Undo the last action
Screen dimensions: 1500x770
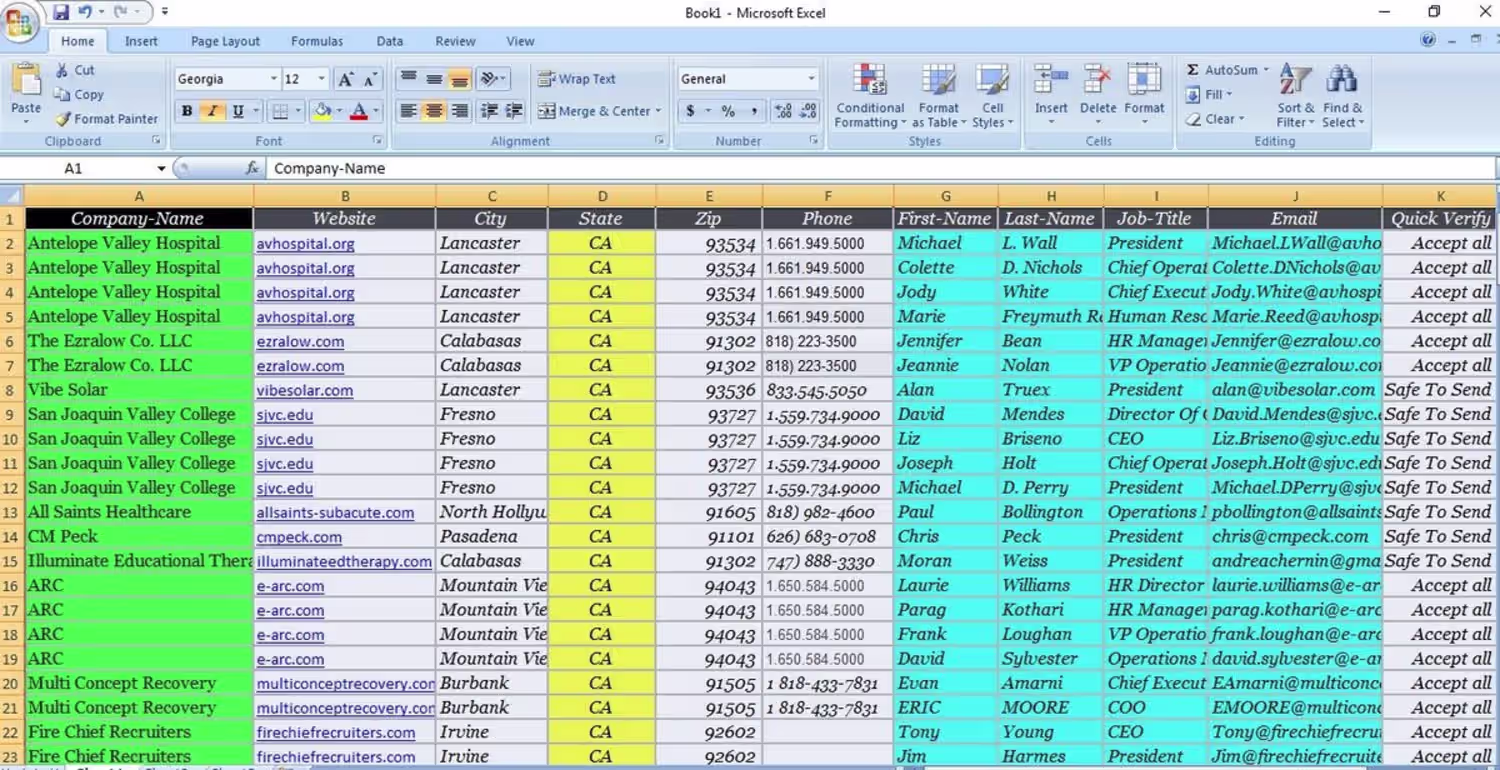(x=86, y=12)
